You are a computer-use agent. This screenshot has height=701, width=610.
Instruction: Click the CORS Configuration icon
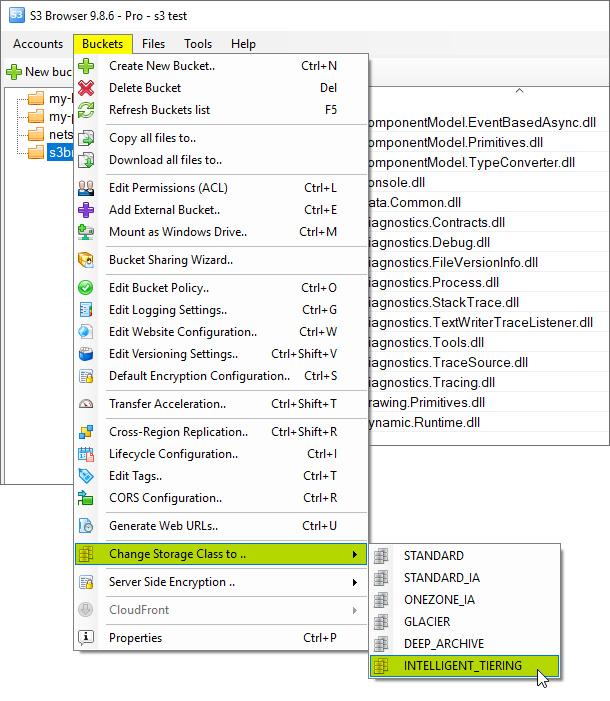tap(86, 498)
